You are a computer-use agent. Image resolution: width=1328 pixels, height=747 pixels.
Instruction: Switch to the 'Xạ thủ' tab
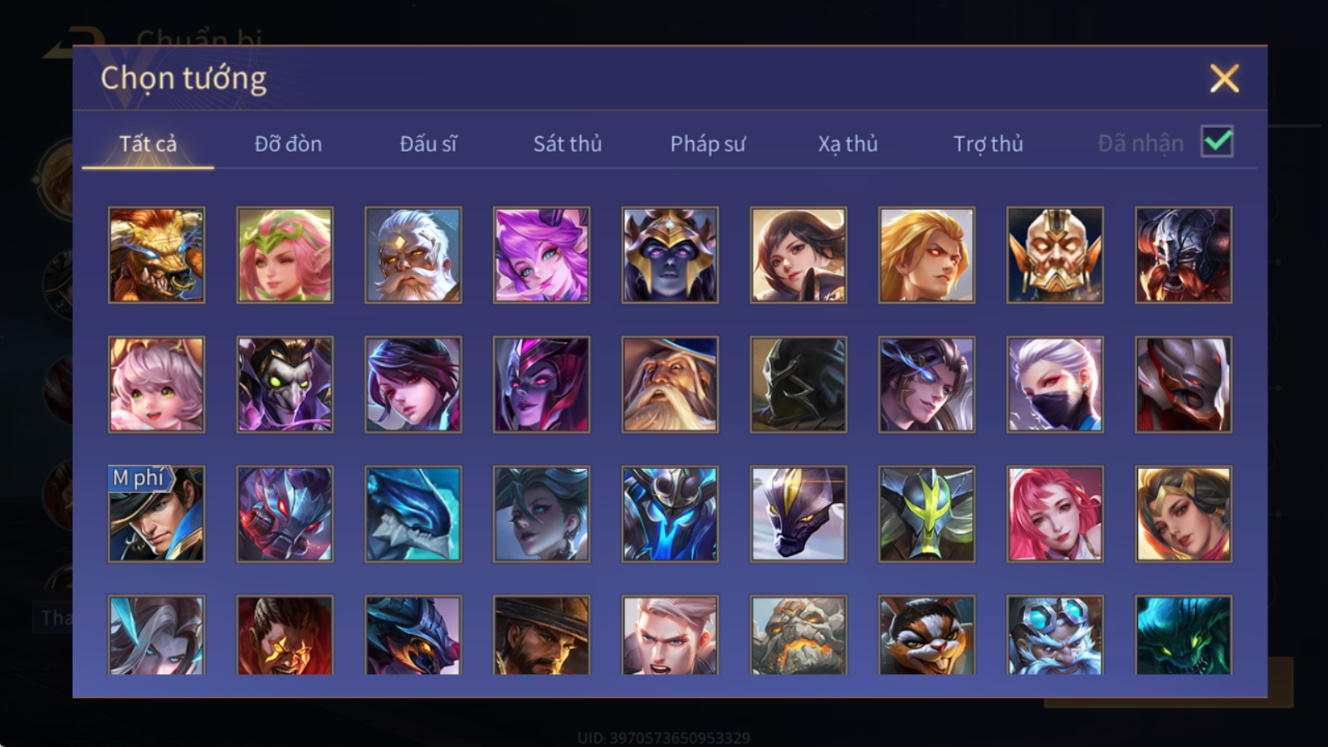click(848, 144)
